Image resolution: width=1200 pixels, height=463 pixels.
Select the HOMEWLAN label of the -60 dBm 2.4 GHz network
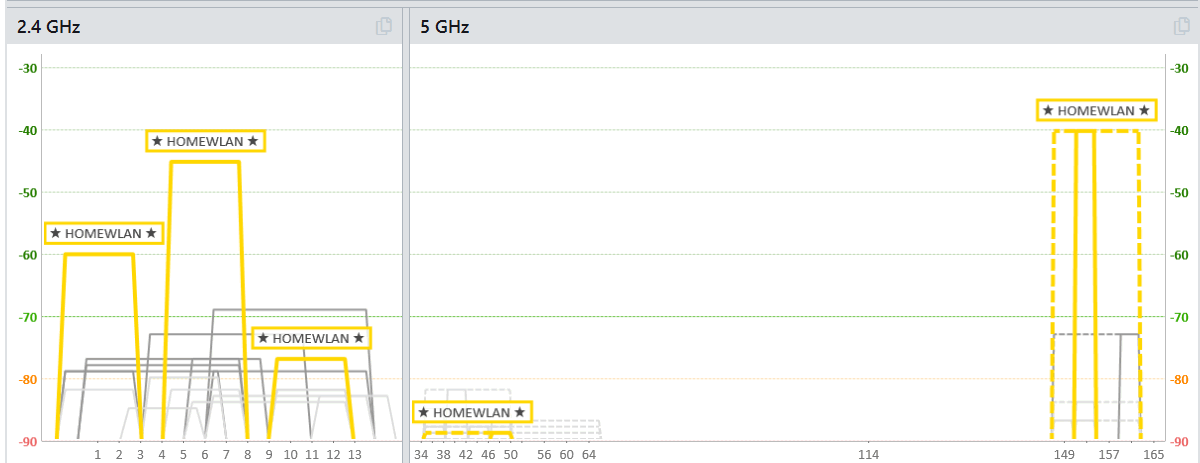[104, 233]
